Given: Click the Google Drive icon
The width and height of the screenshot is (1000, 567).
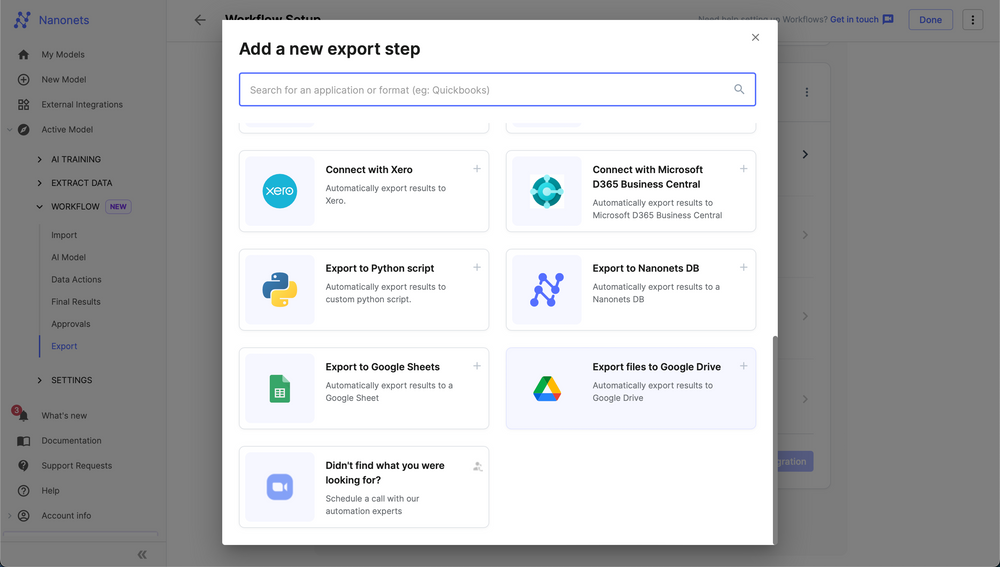Looking at the screenshot, I should point(547,389).
